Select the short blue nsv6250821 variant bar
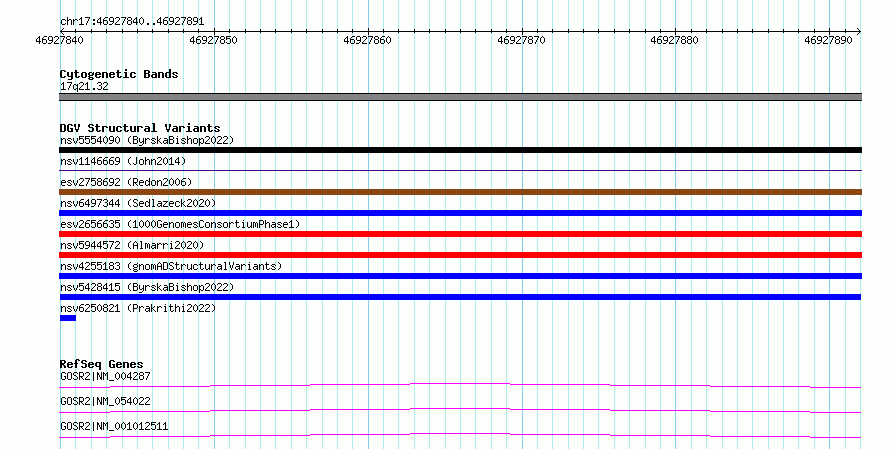The height and width of the screenshot is (449, 890). point(68,318)
